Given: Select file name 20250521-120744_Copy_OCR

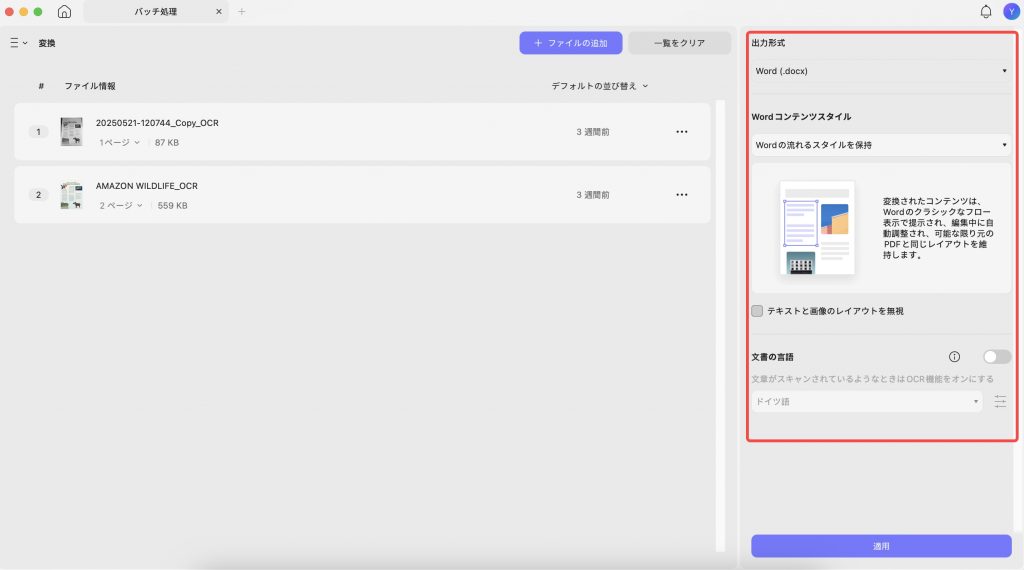Looking at the screenshot, I should click(157, 123).
